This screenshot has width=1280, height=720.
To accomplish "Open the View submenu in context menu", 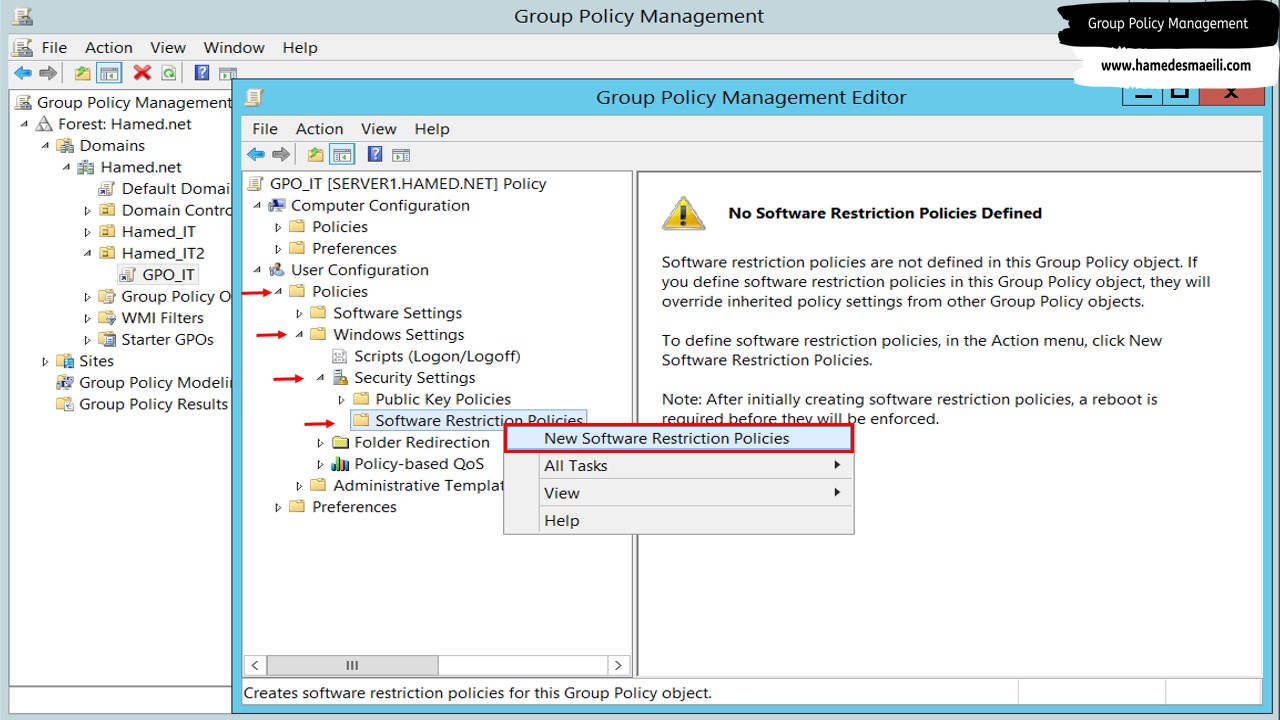I will pyautogui.click(x=678, y=493).
